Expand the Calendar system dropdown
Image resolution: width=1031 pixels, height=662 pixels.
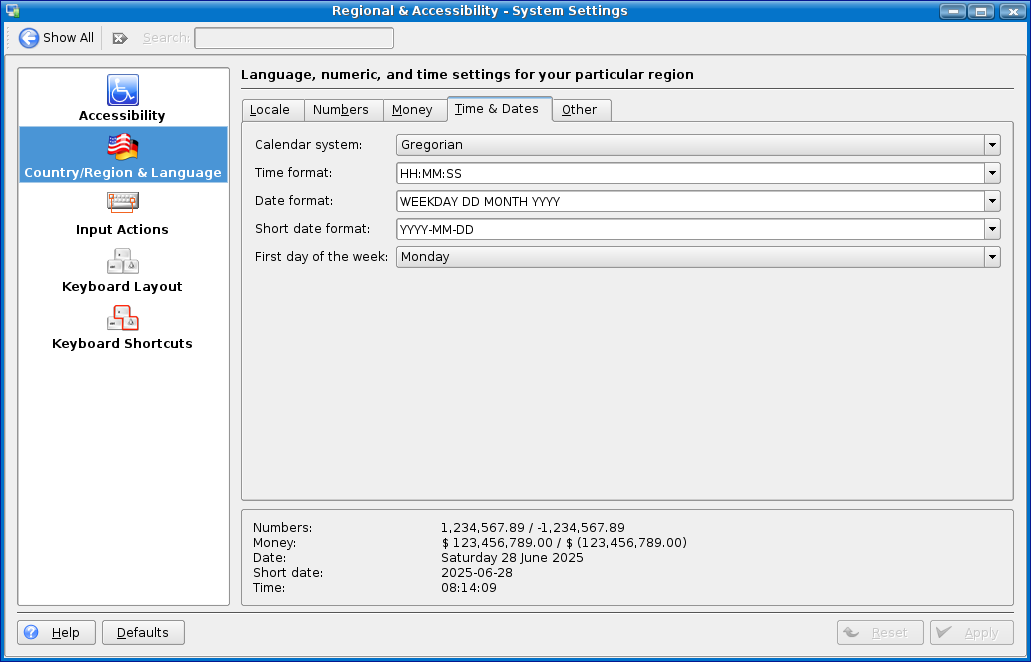click(992, 145)
